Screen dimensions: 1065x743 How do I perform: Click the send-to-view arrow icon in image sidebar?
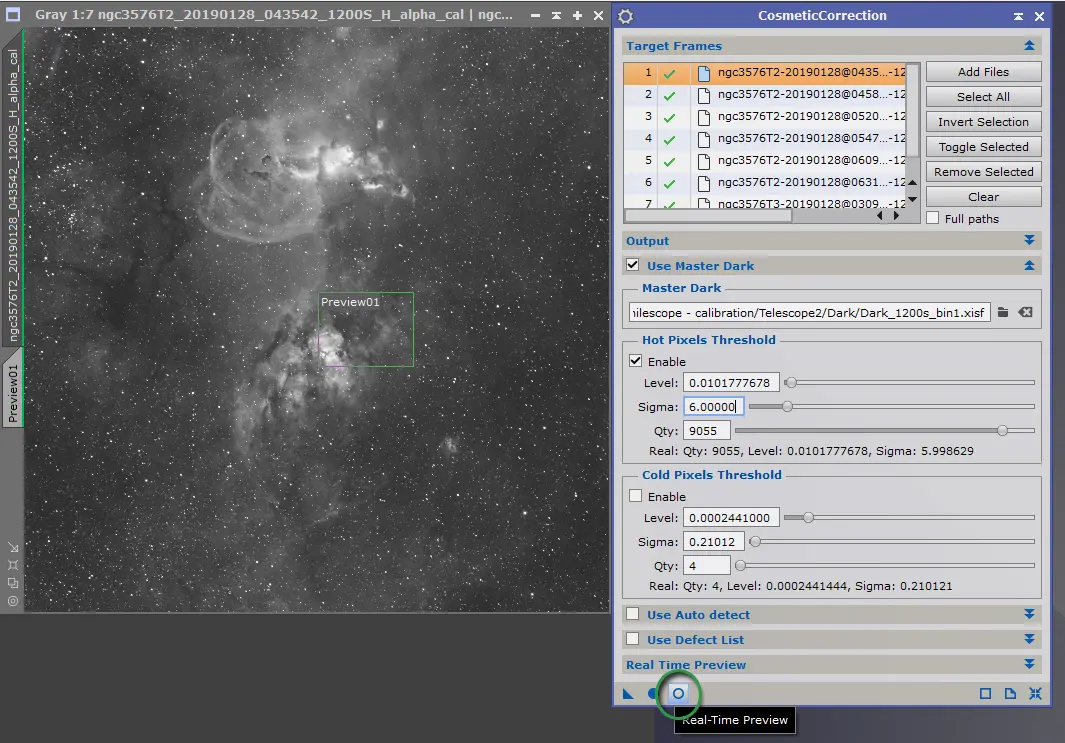13,547
